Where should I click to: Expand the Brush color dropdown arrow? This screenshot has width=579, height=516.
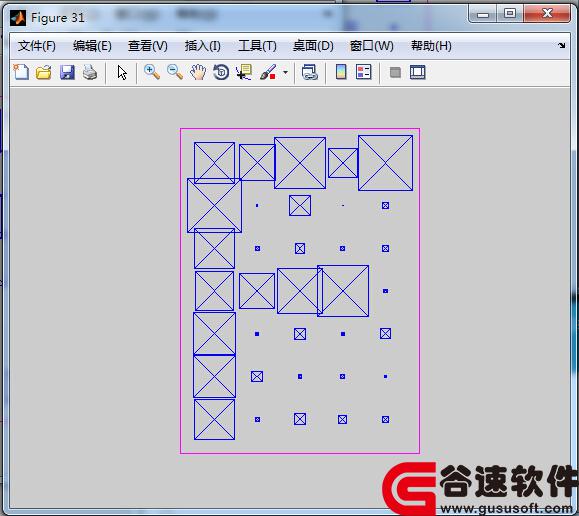[x=285, y=72]
